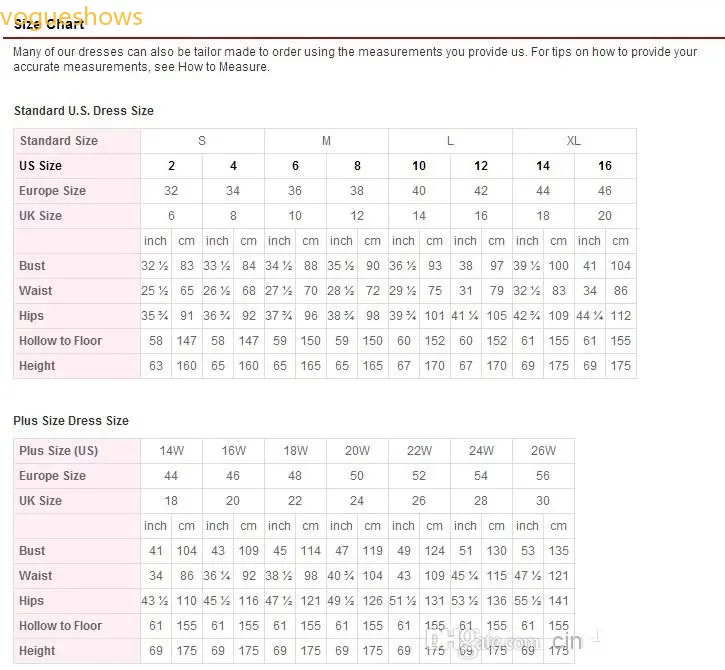Click the UK Size 6 cell
The height and width of the screenshot is (670, 725).
click(171, 216)
